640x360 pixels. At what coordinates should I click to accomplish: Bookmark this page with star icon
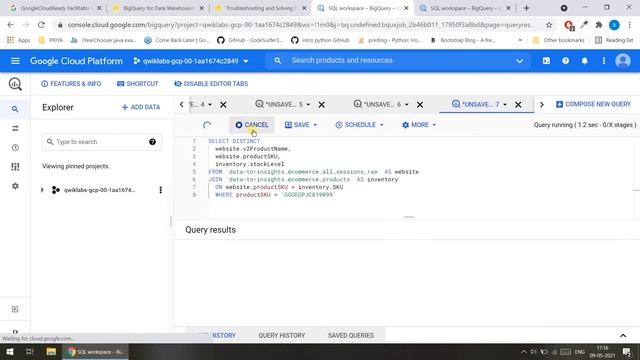coord(549,25)
